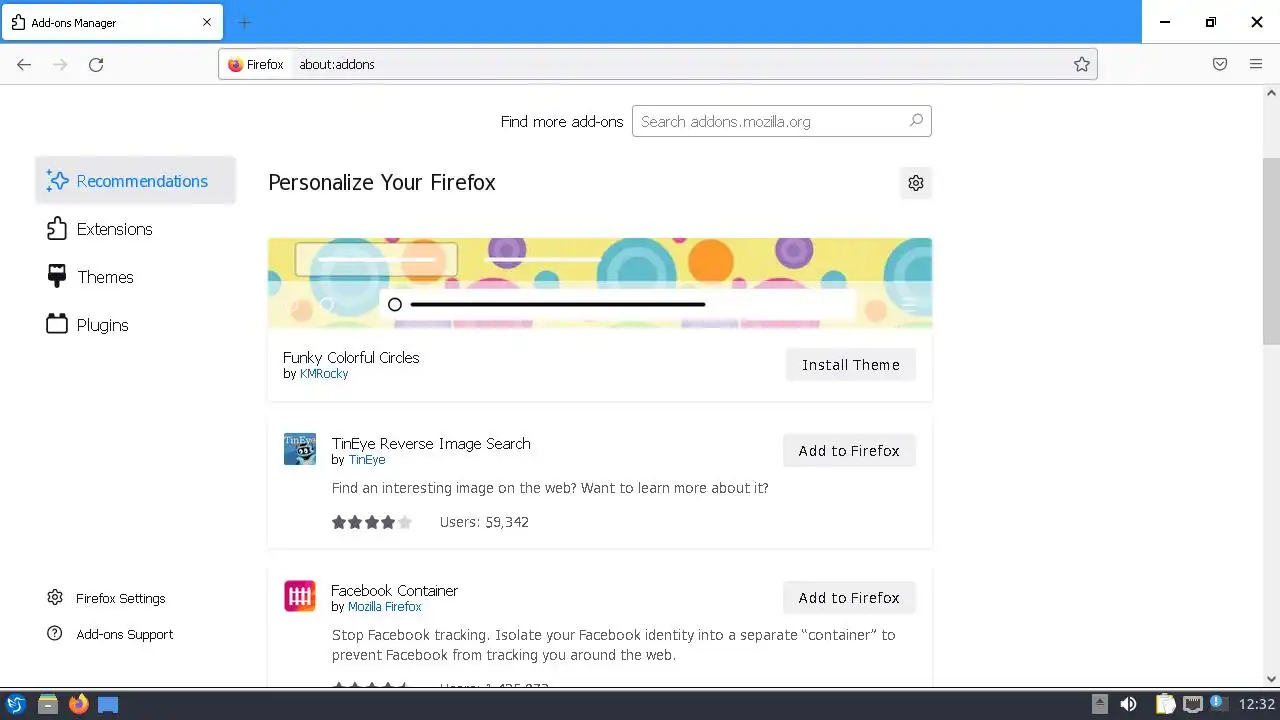This screenshot has width=1280, height=720.
Task: Install the Funky Colorful Circles theme
Action: [x=851, y=365]
